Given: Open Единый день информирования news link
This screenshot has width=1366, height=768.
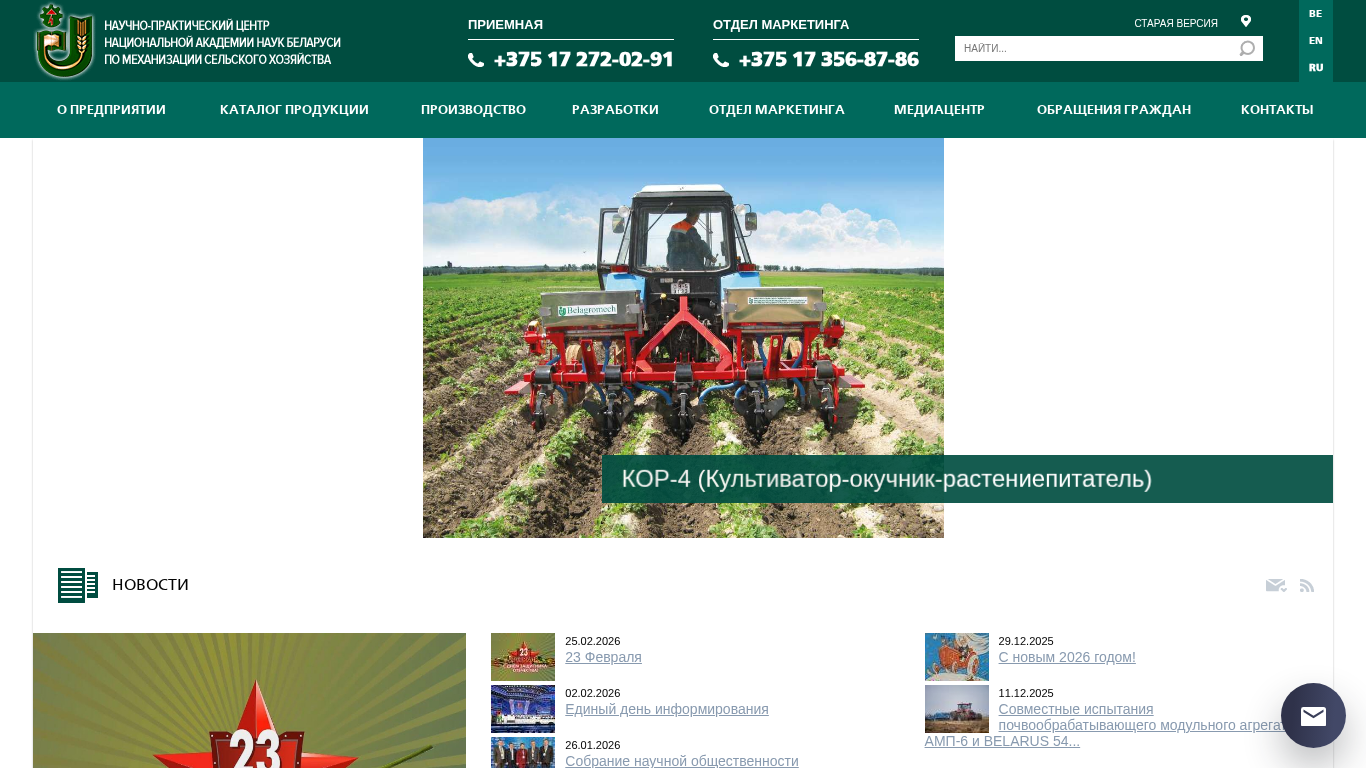Looking at the screenshot, I should 667,709.
